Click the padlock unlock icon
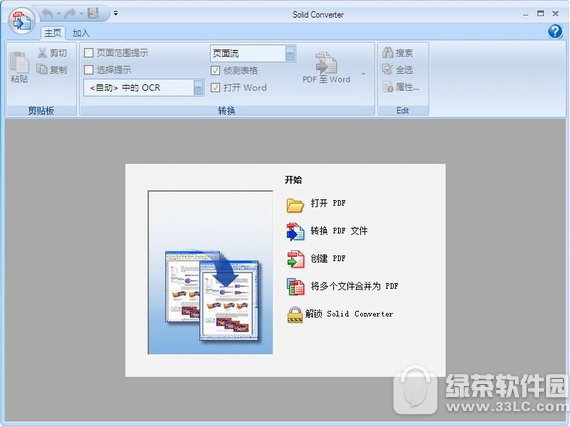This screenshot has width=570, height=426. coord(295,315)
